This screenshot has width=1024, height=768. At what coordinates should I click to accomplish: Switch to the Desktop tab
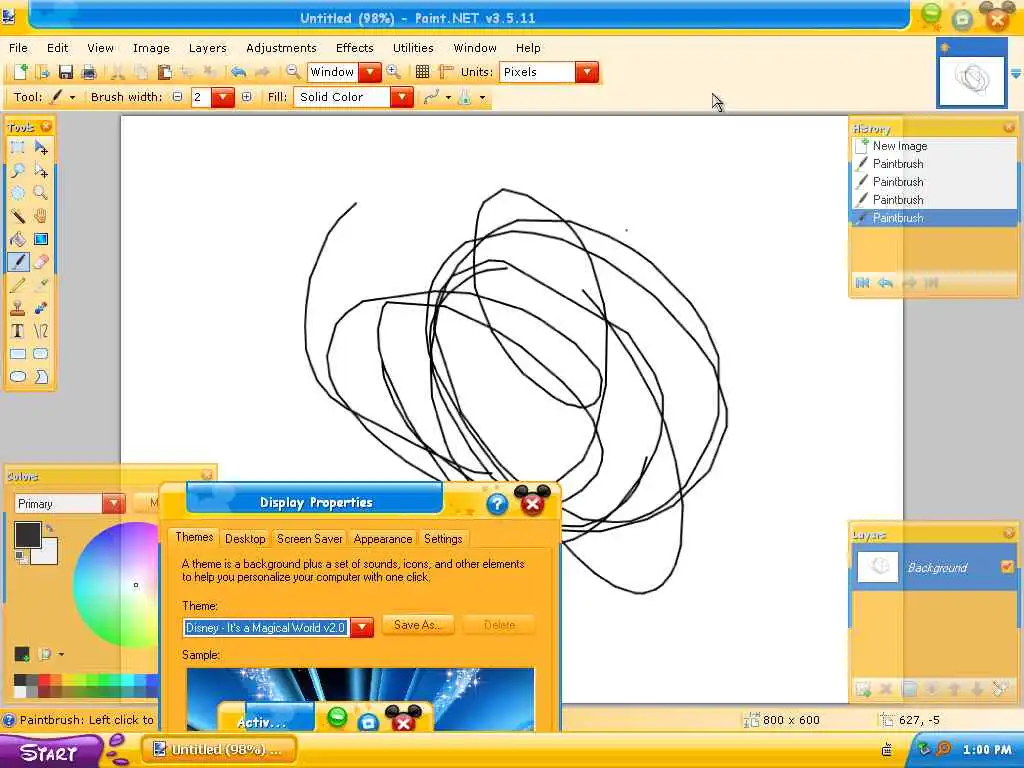point(245,539)
